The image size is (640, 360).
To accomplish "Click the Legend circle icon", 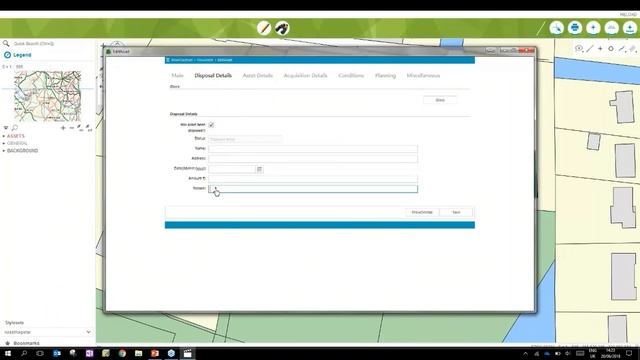I will 7,55.
